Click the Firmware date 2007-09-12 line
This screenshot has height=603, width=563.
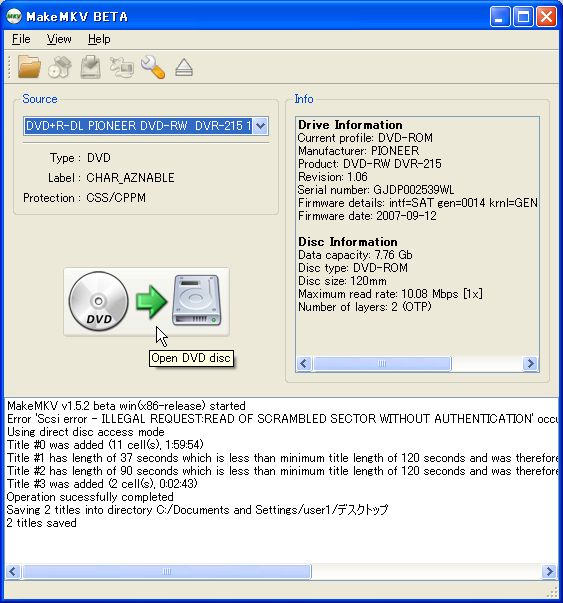(x=367, y=216)
